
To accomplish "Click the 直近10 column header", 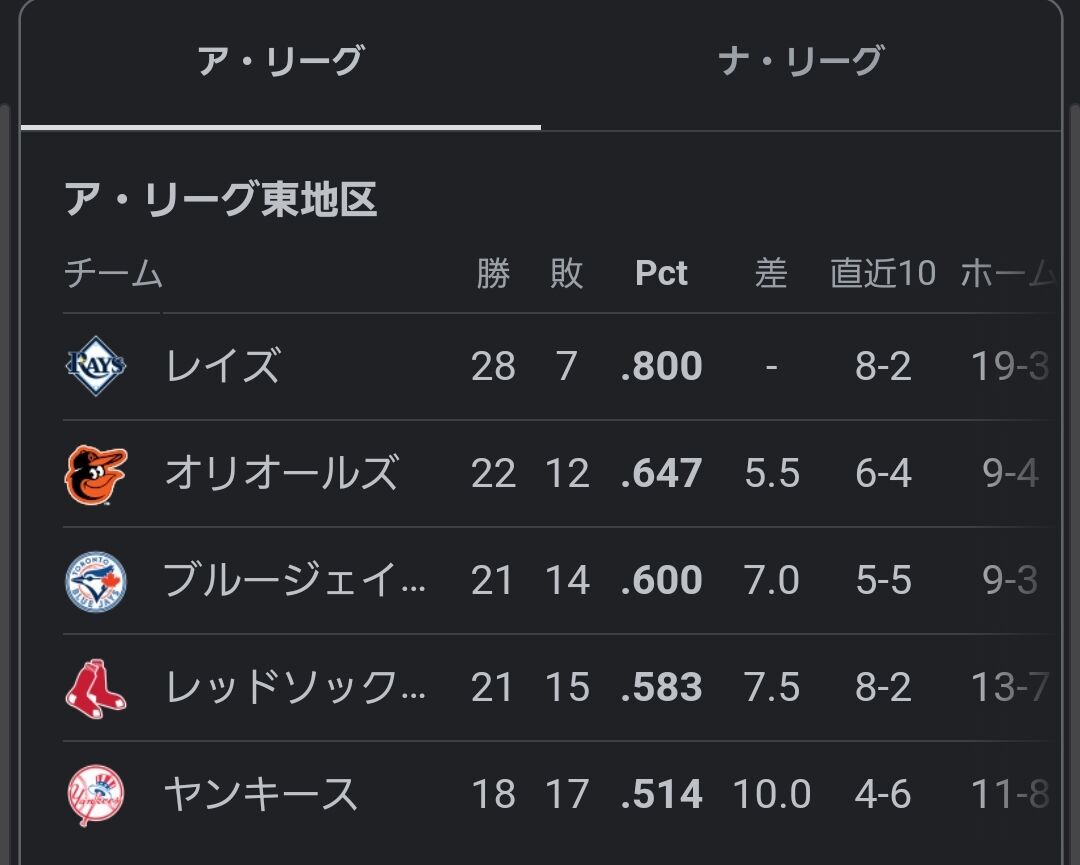I will (x=882, y=274).
